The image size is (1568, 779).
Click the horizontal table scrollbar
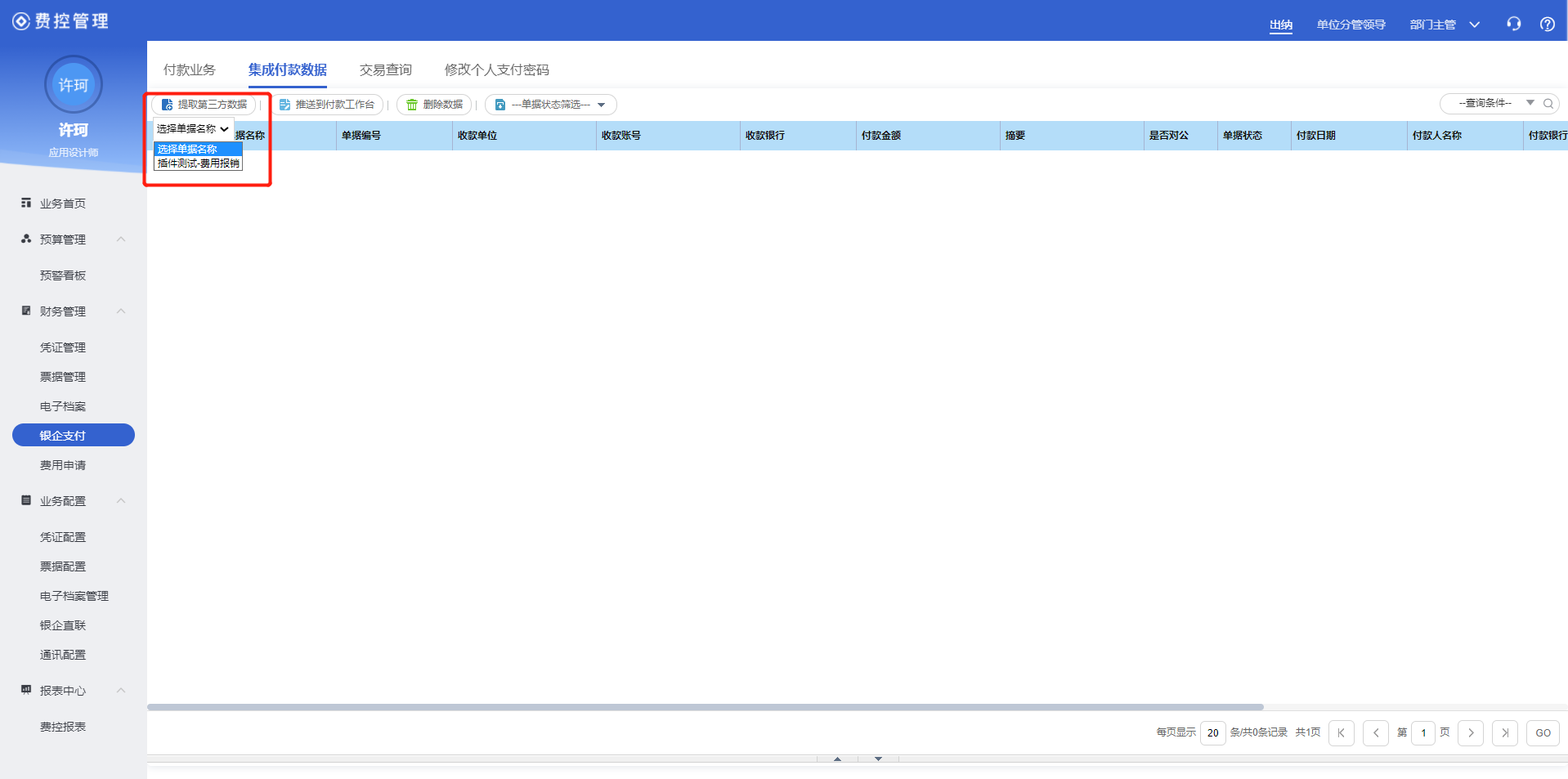coord(706,707)
